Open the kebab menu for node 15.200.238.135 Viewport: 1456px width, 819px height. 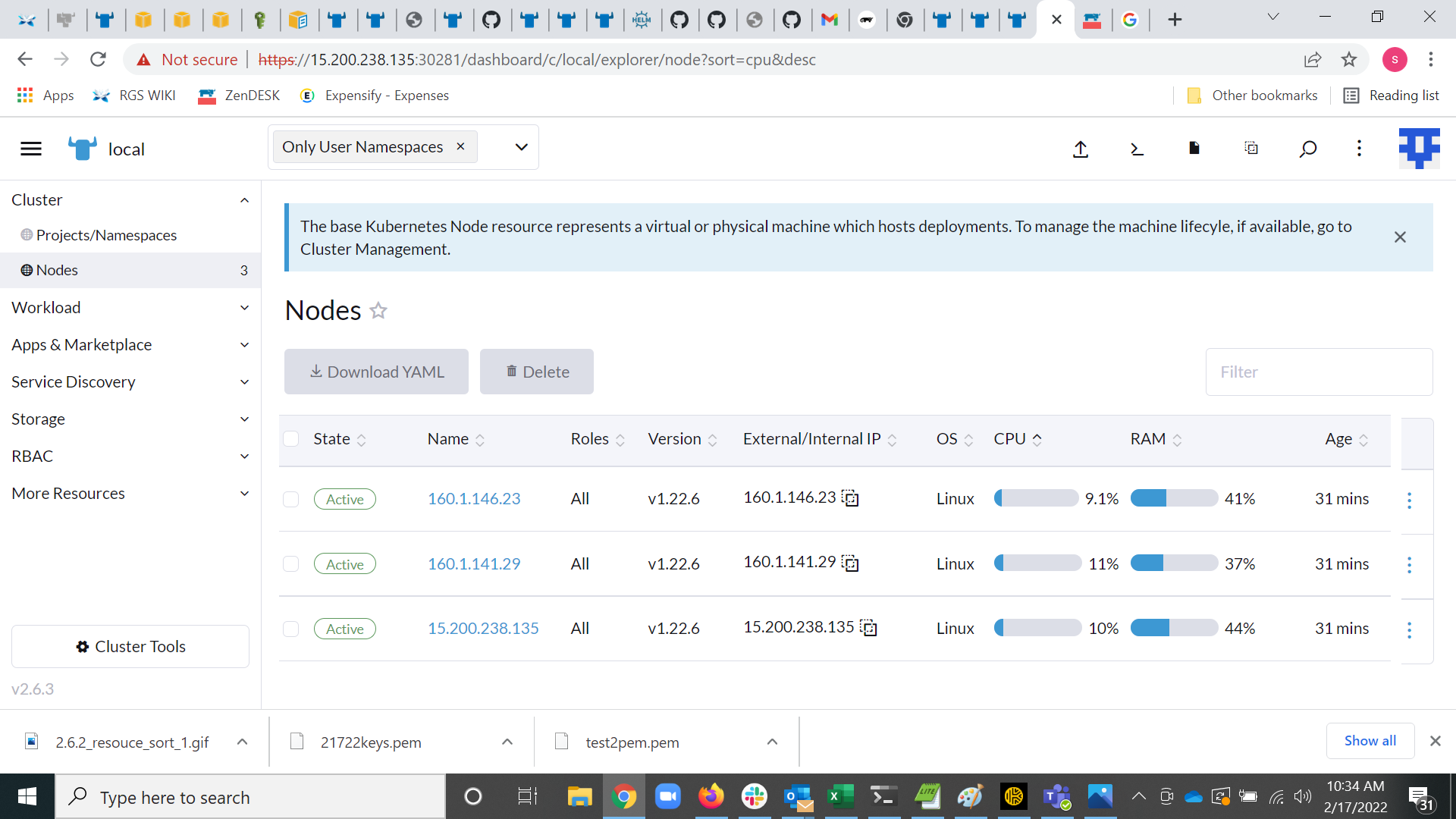click(x=1410, y=629)
